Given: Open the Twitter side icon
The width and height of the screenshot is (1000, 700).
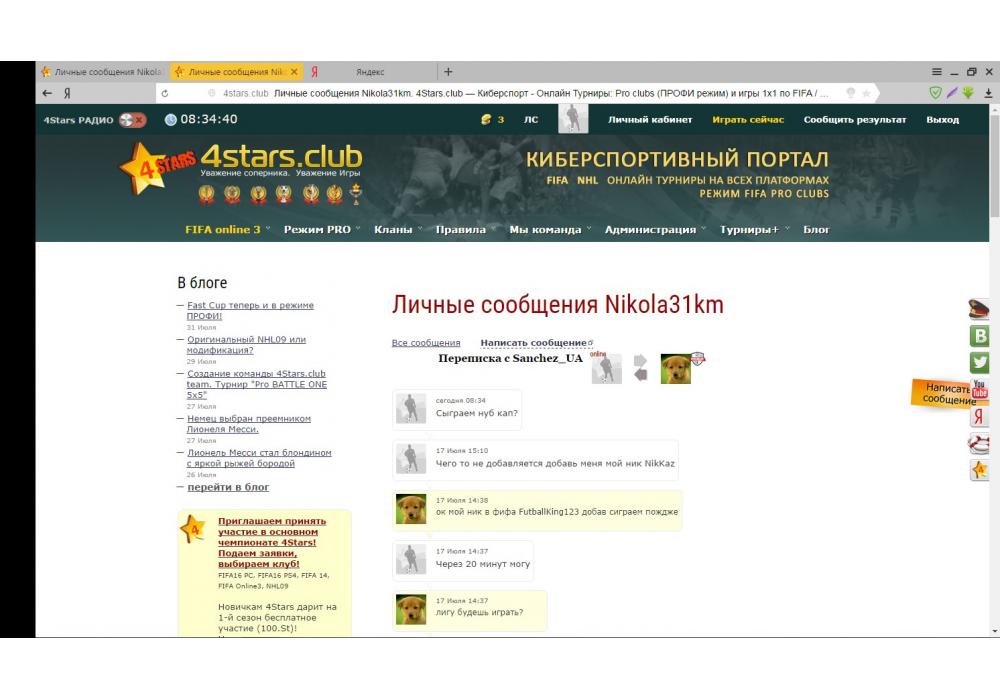Looking at the screenshot, I should click(x=979, y=363).
